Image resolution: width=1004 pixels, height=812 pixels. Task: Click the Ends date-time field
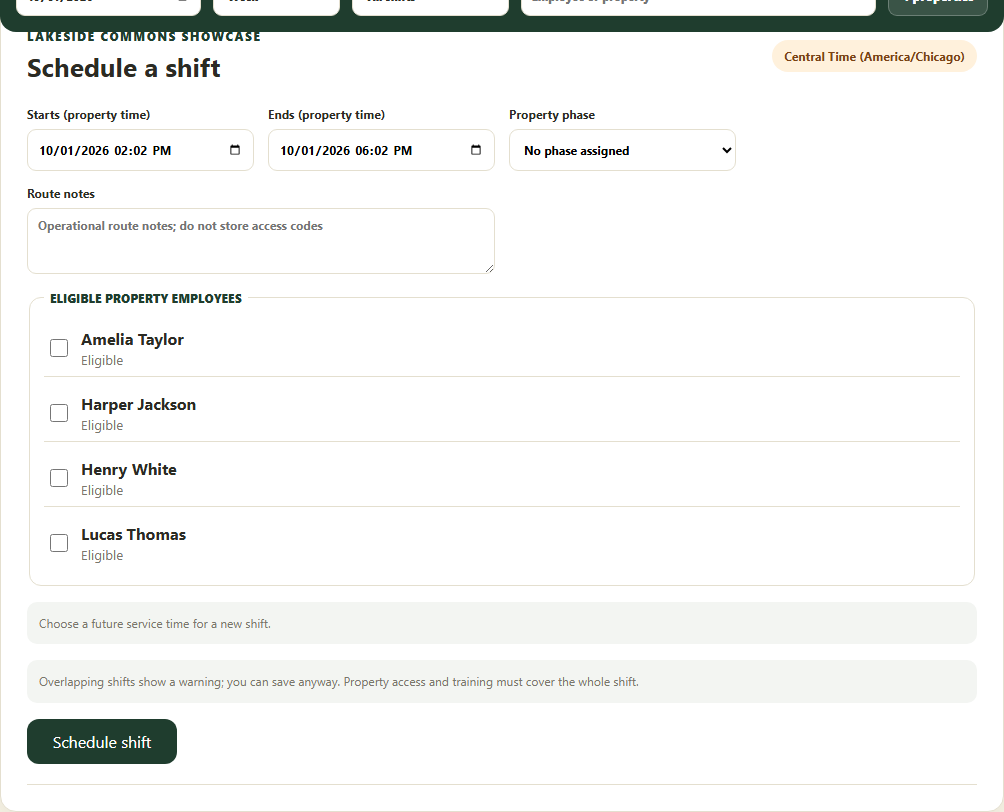[x=381, y=150]
